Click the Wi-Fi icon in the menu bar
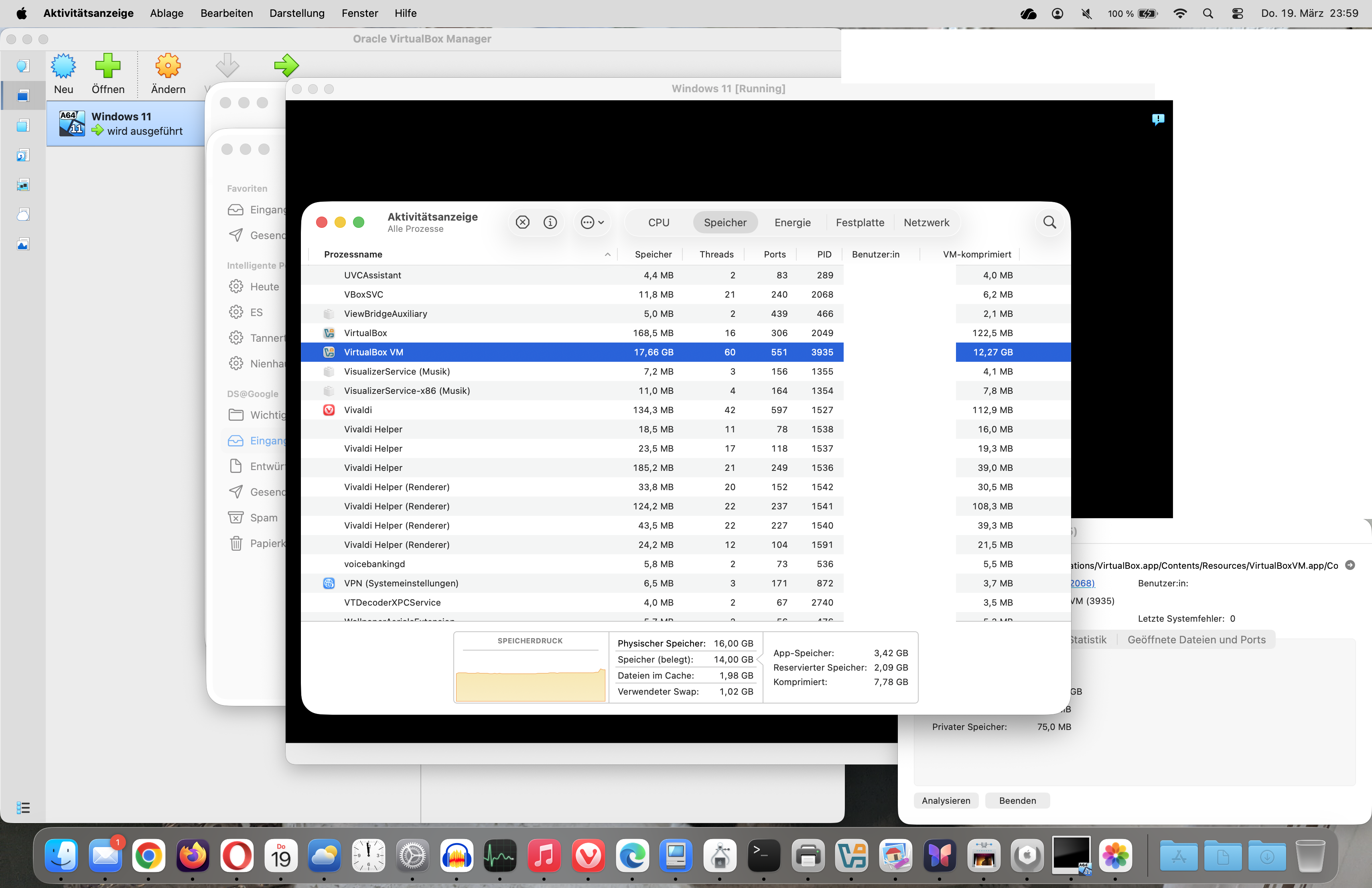Viewport: 1372px width, 888px height. 1180,13
